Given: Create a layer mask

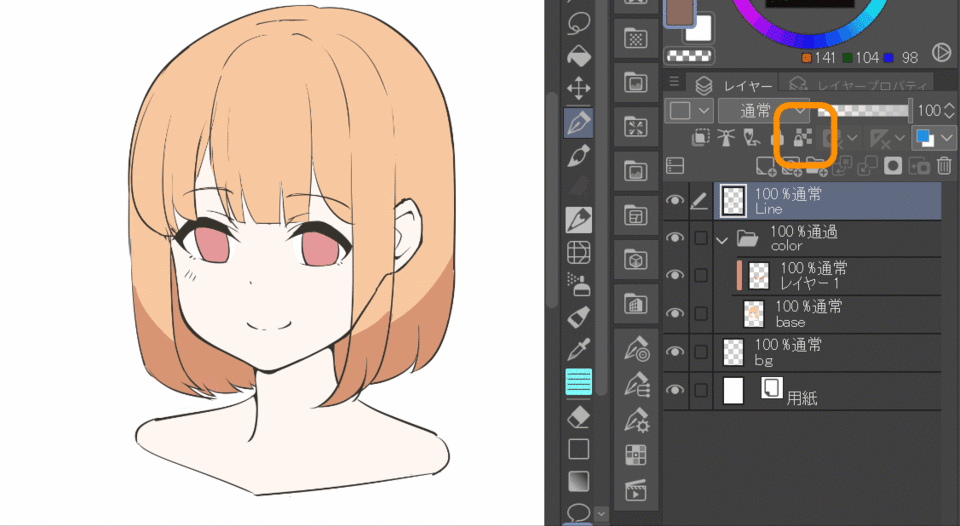Looking at the screenshot, I should point(893,165).
